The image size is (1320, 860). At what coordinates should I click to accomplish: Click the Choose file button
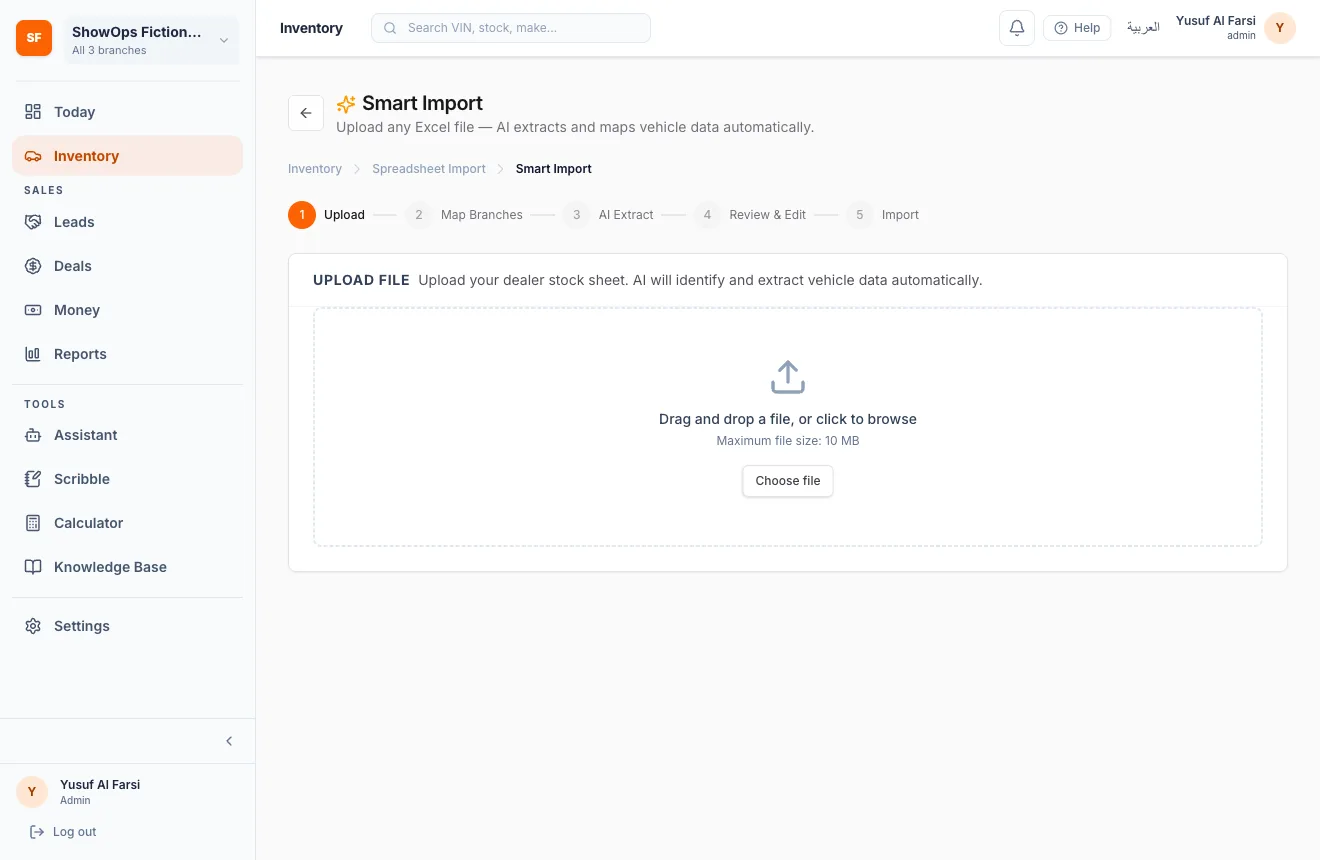[x=788, y=481]
